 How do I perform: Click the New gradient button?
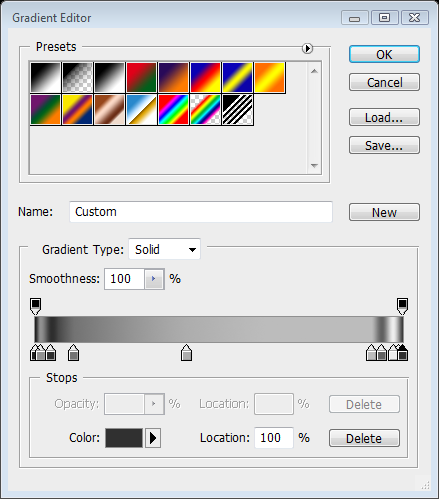[384, 212]
